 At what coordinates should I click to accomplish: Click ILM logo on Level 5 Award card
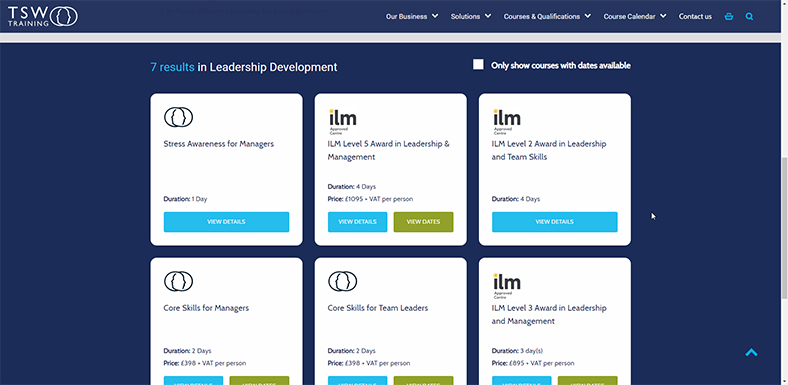click(x=342, y=122)
